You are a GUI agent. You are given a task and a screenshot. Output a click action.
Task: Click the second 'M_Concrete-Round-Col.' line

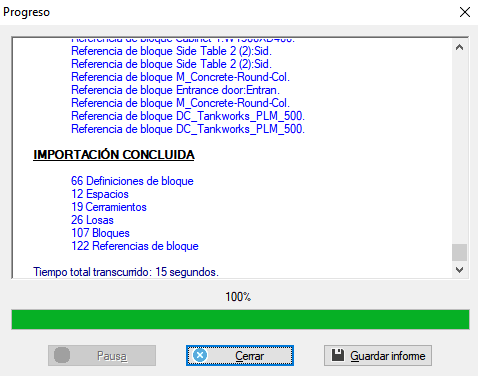click(x=180, y=103)
